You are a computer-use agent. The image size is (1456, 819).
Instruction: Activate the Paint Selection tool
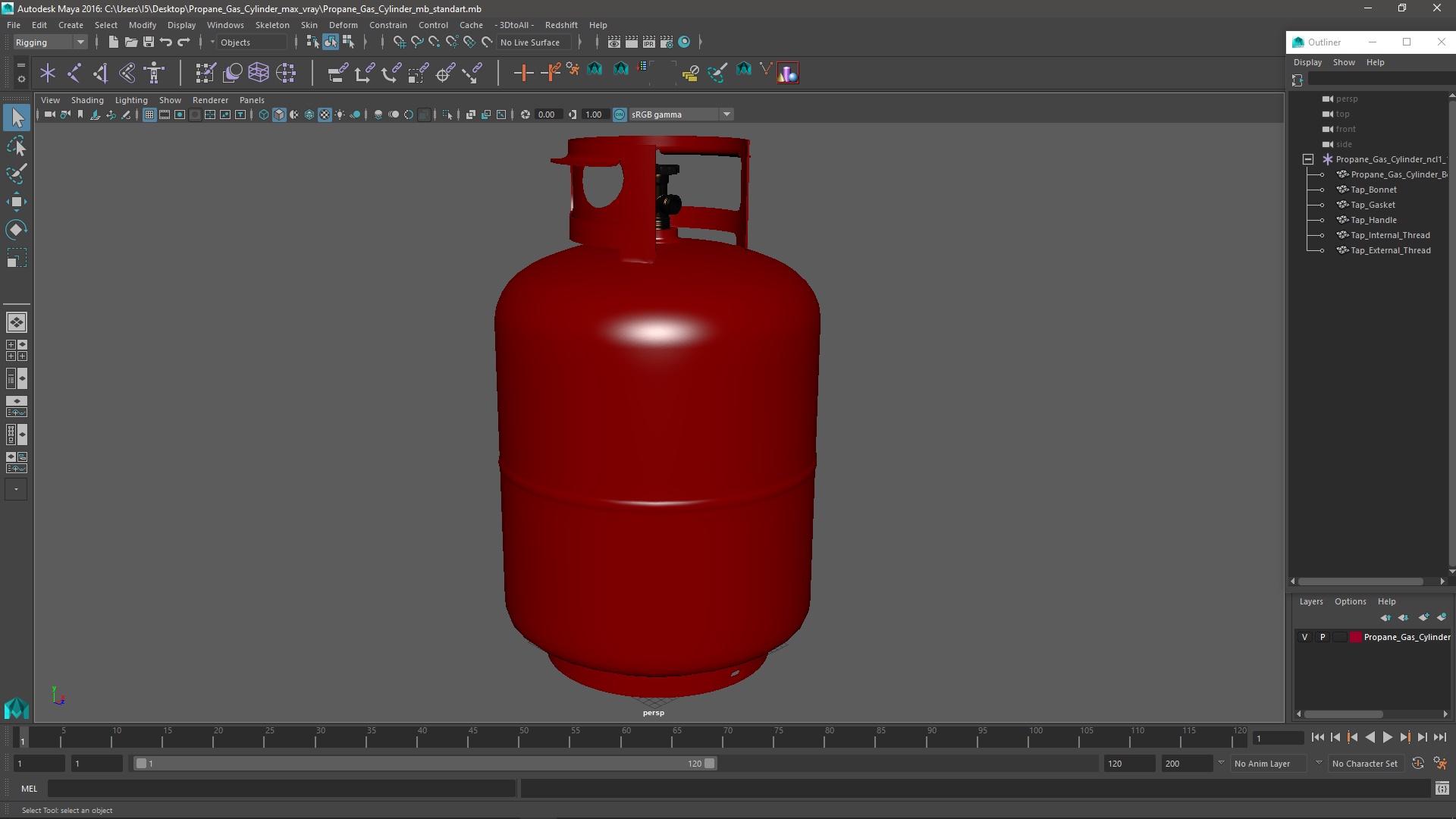(x=17, y=174)
